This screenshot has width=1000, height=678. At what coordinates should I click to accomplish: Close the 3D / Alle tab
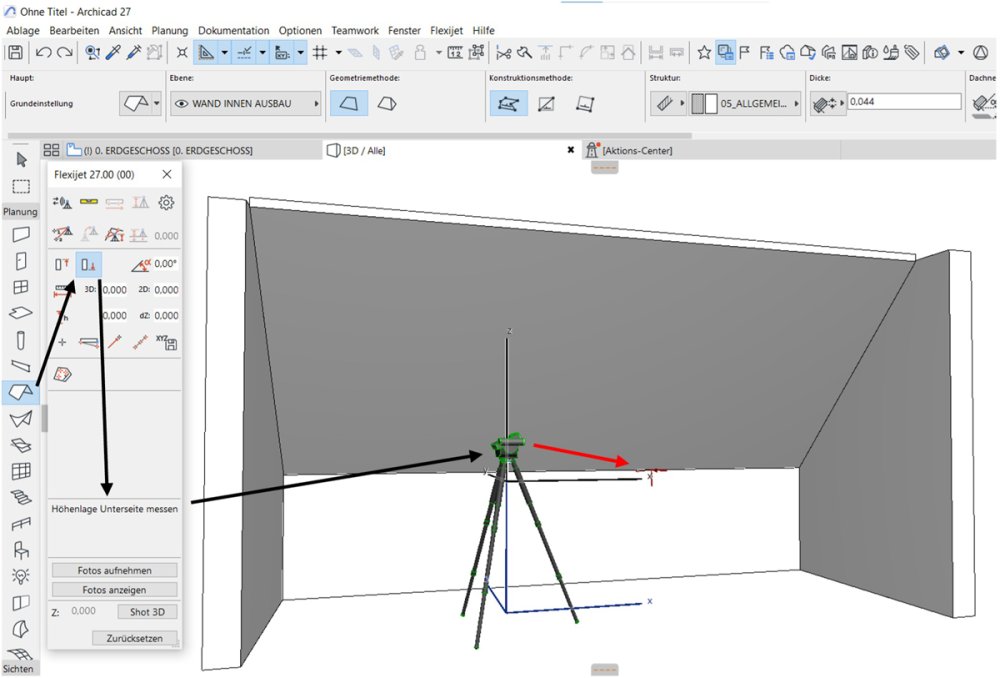571,150
